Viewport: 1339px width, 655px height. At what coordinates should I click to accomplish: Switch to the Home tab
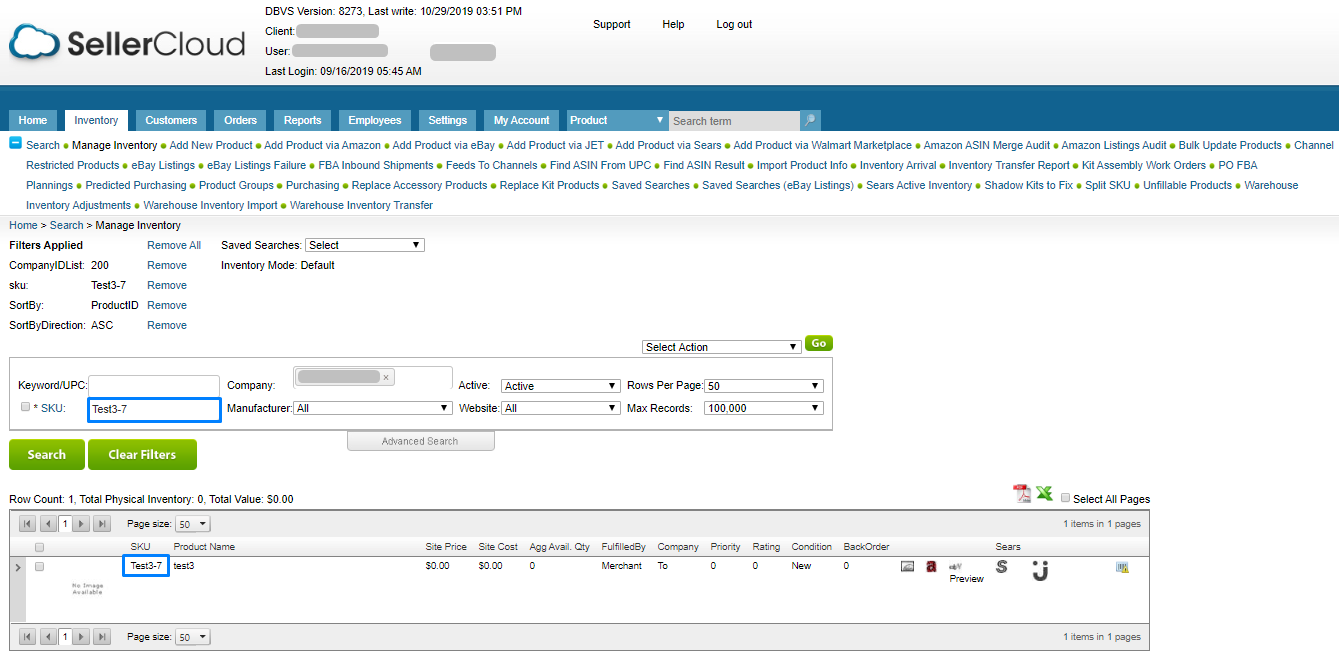click(33, 120)
